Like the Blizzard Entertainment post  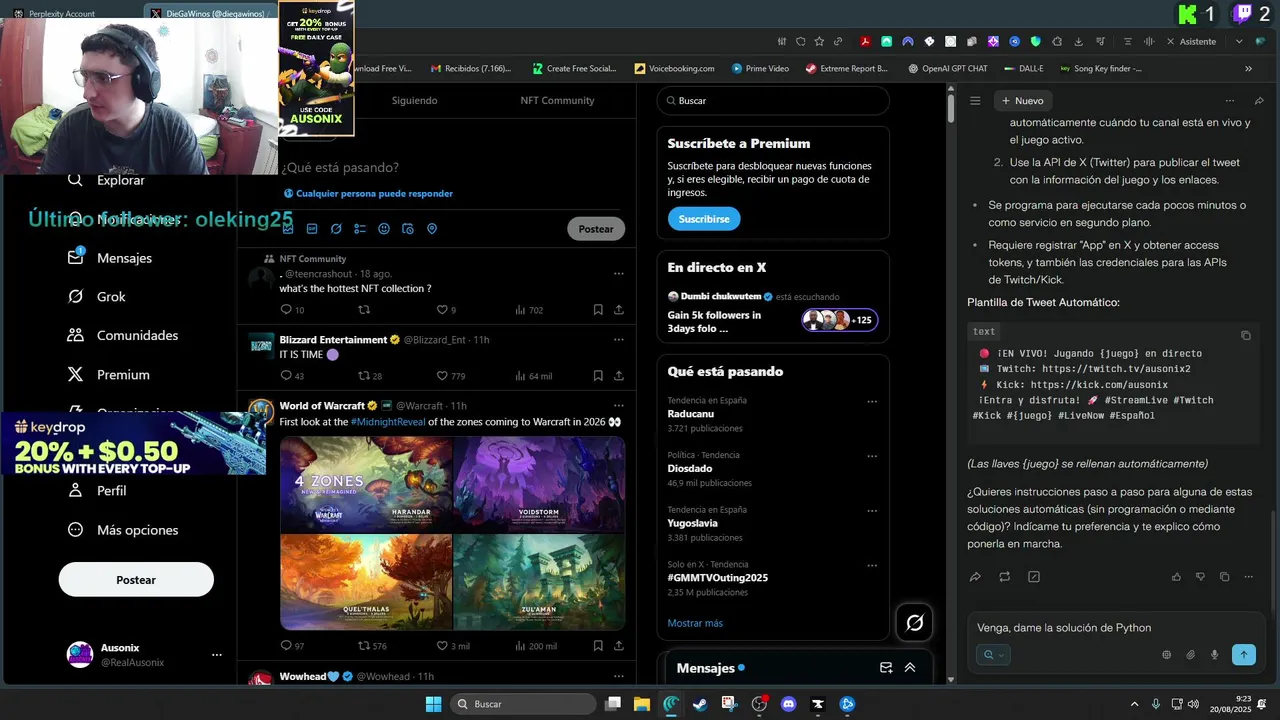443,376
